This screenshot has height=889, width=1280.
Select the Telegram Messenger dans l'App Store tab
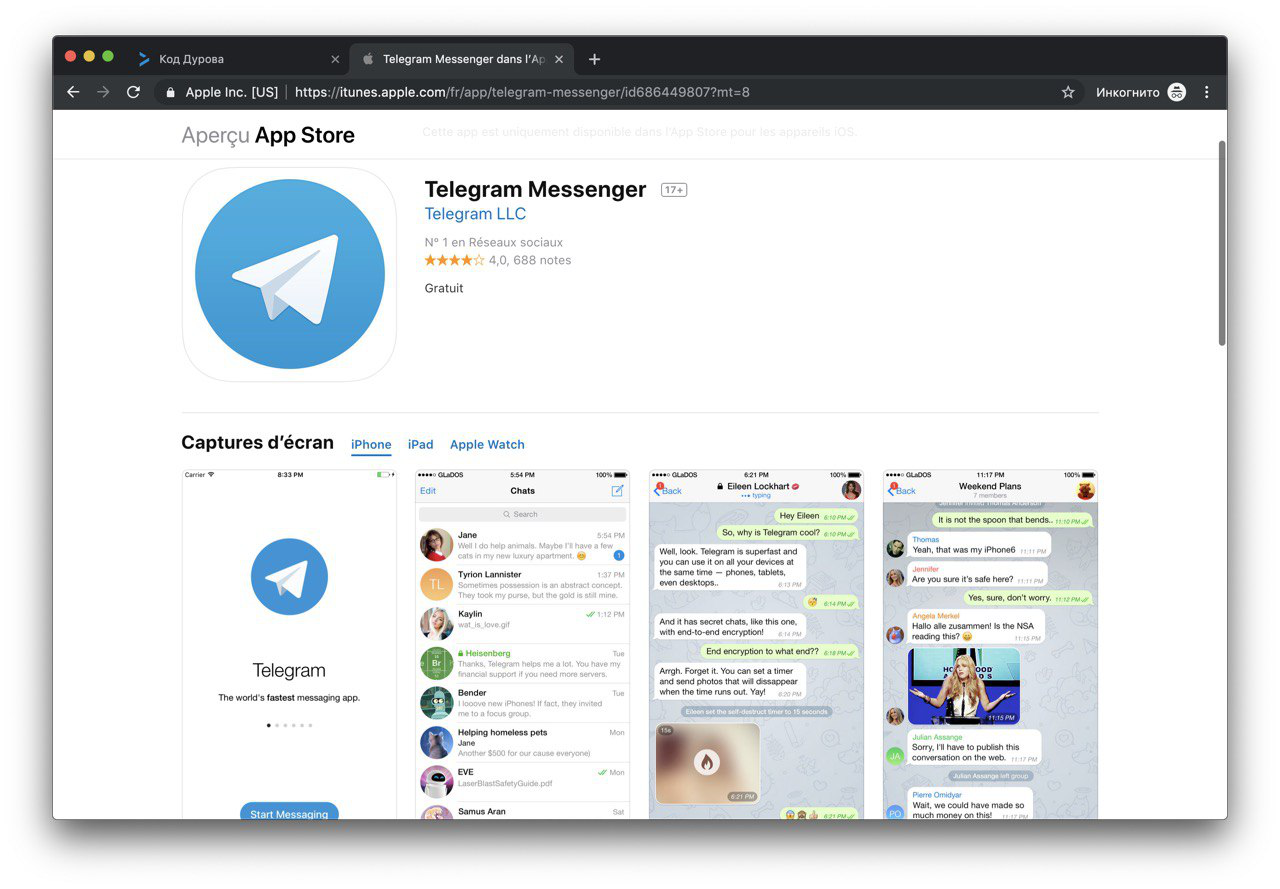click(461, 59)
